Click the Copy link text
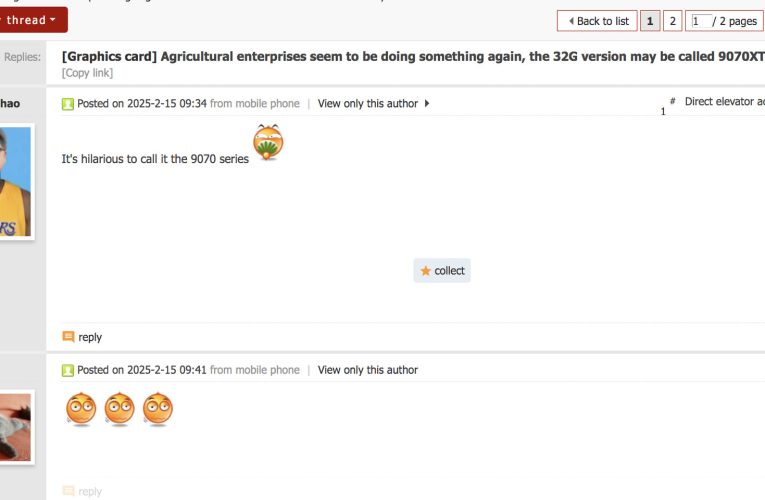The image size is (765, 500). pyautogui.click(x=87, y=73)
